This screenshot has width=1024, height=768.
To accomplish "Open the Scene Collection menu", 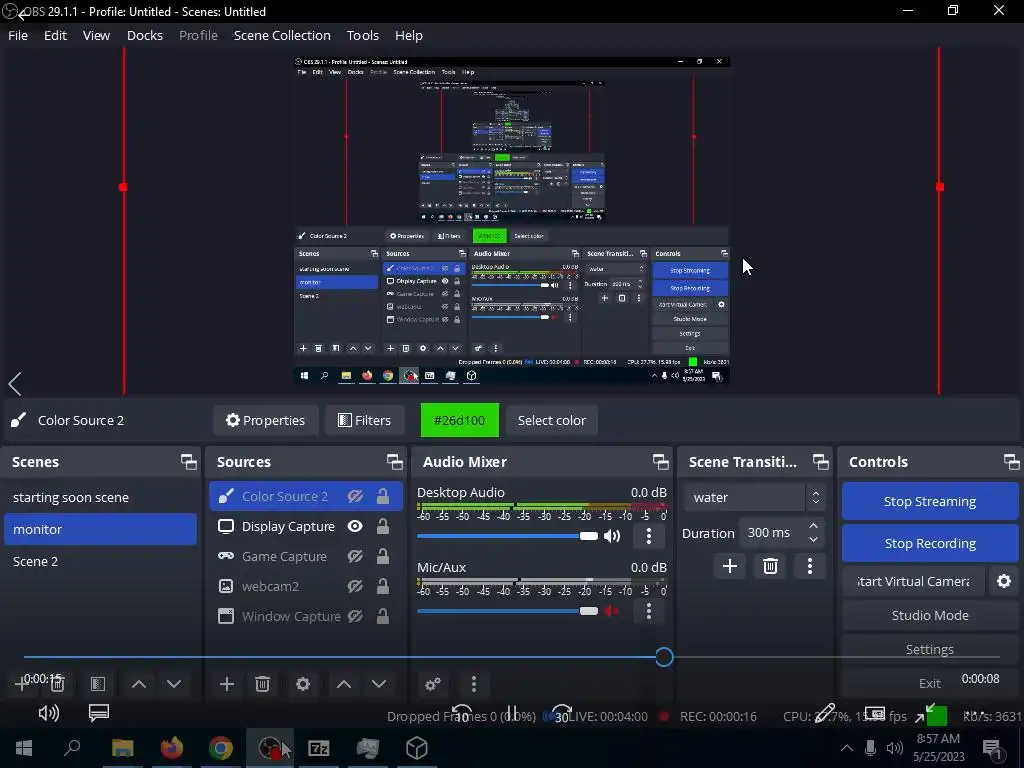I will (282, 35).
